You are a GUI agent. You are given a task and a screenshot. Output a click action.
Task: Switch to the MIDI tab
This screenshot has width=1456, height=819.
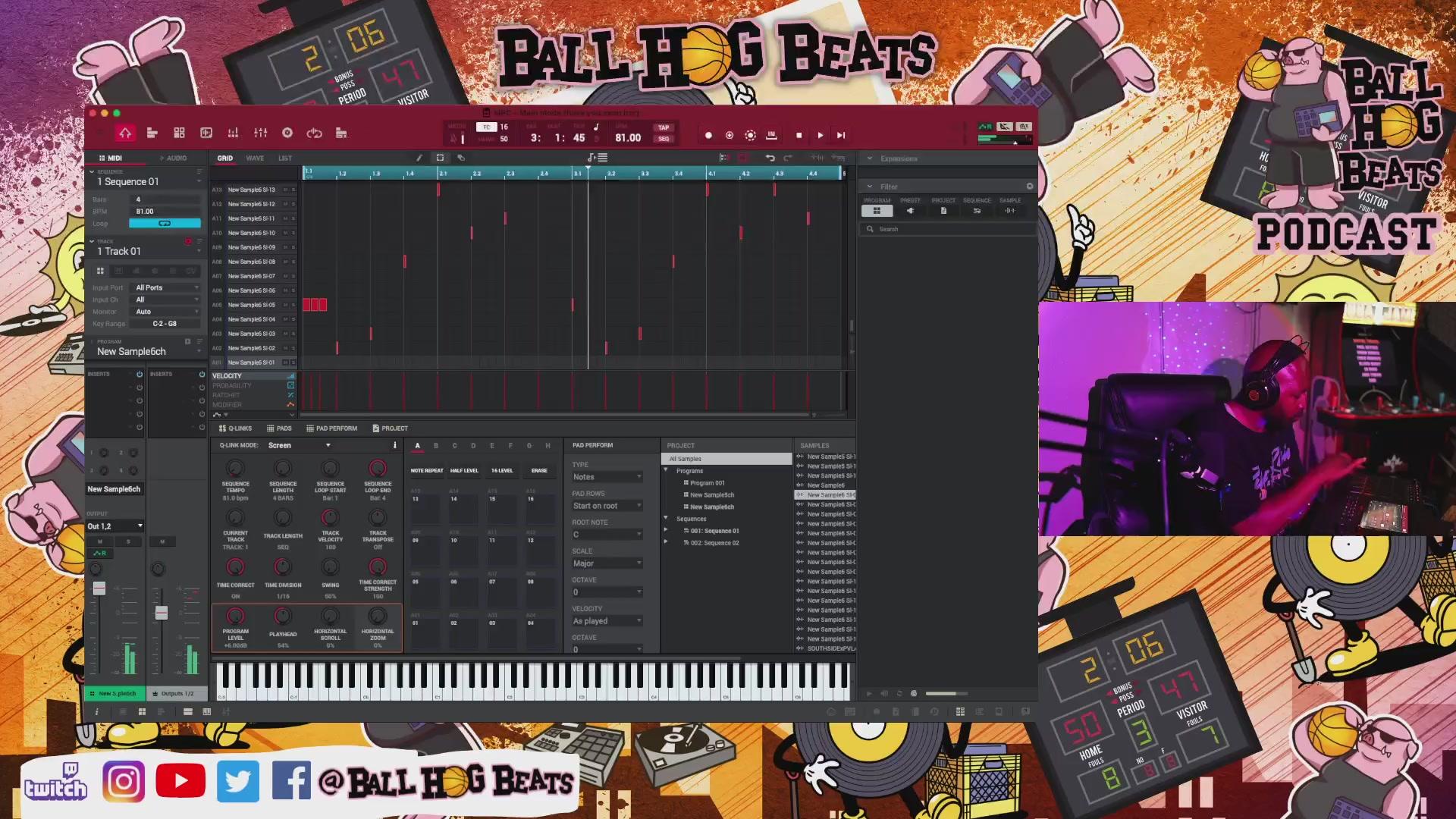(x=111, y=158)
